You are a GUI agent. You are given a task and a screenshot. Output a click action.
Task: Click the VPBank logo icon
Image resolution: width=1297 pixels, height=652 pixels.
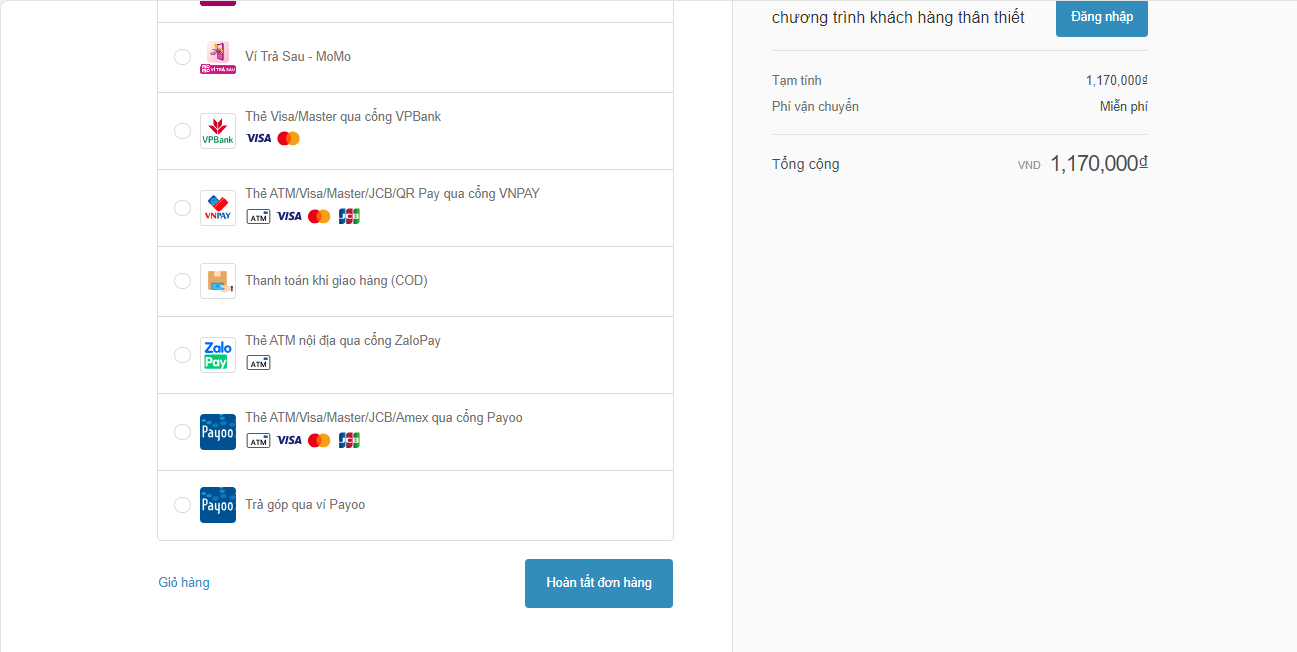pyautogui.click(x=218, y=131)
